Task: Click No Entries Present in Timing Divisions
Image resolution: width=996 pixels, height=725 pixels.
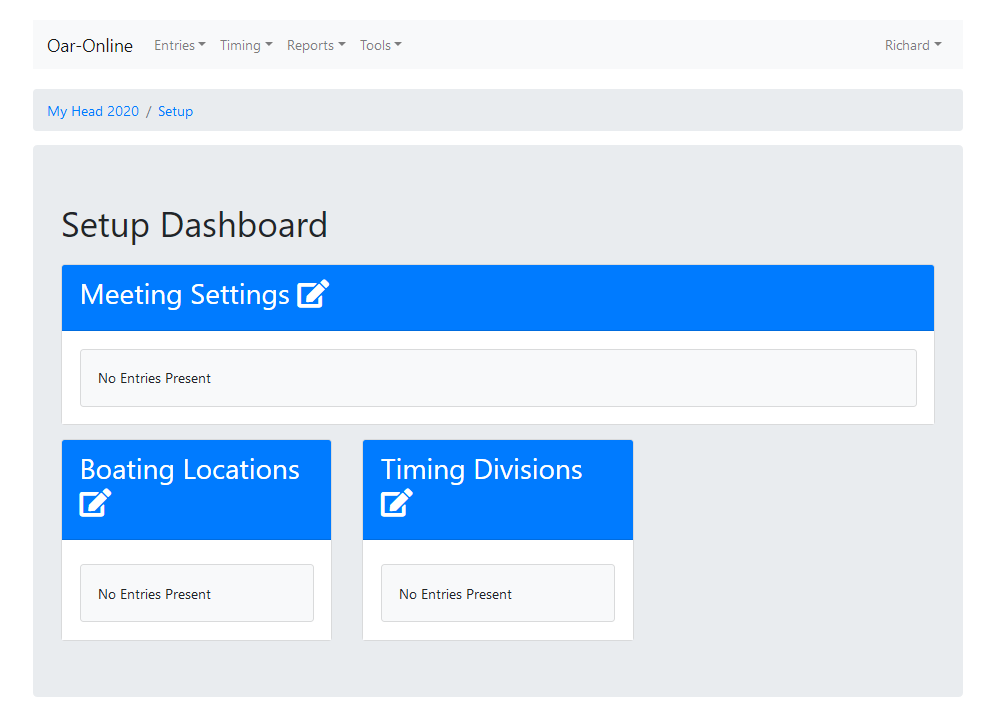Action: pos(455,594)
